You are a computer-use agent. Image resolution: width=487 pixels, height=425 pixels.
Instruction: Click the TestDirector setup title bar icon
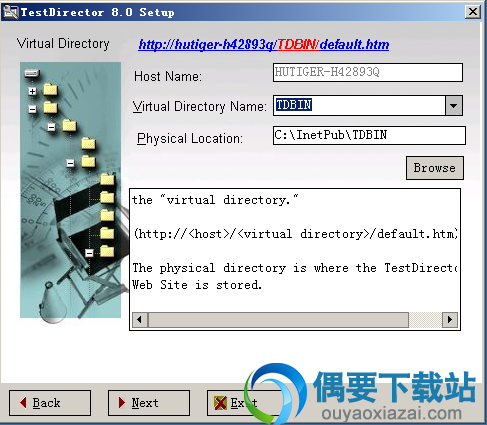(10, 12)
